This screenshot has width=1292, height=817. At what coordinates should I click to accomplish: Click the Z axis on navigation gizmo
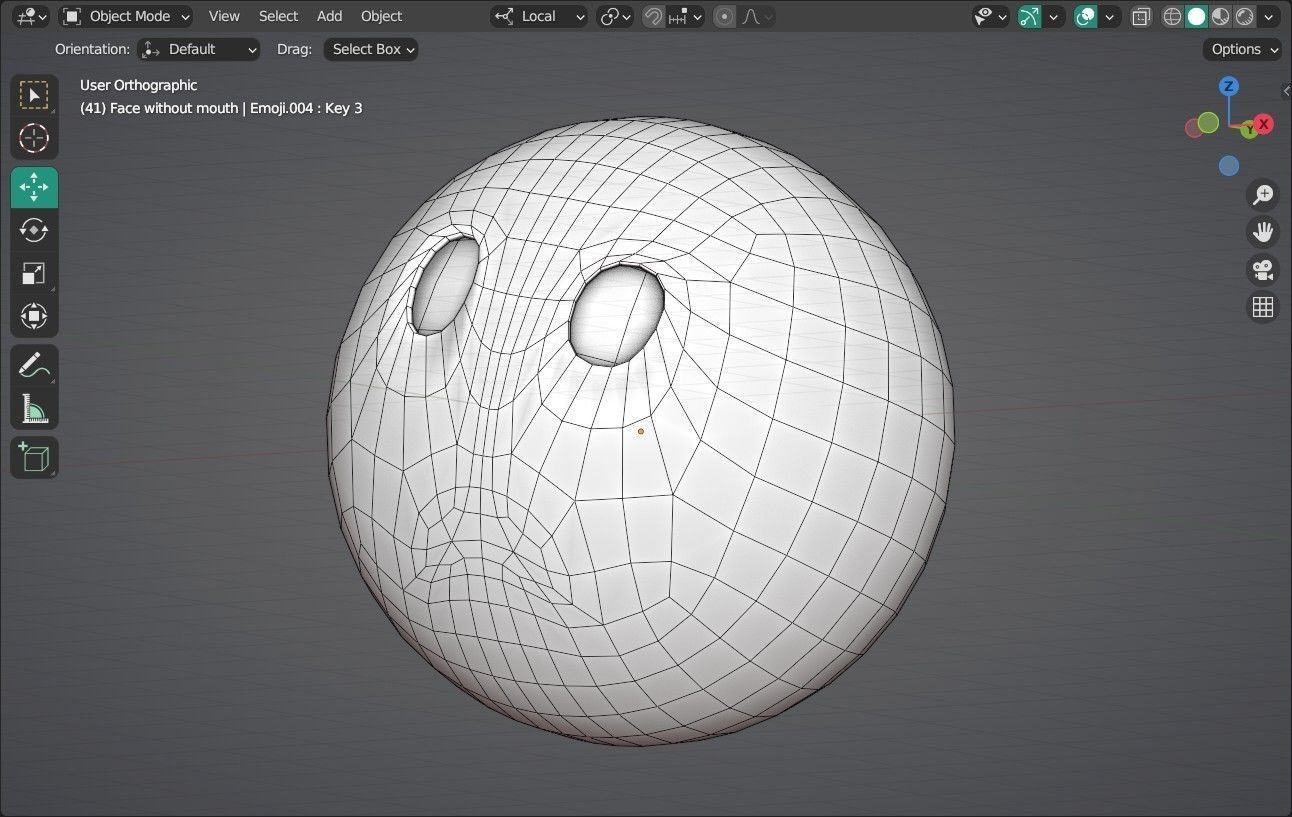(1229, 87)
